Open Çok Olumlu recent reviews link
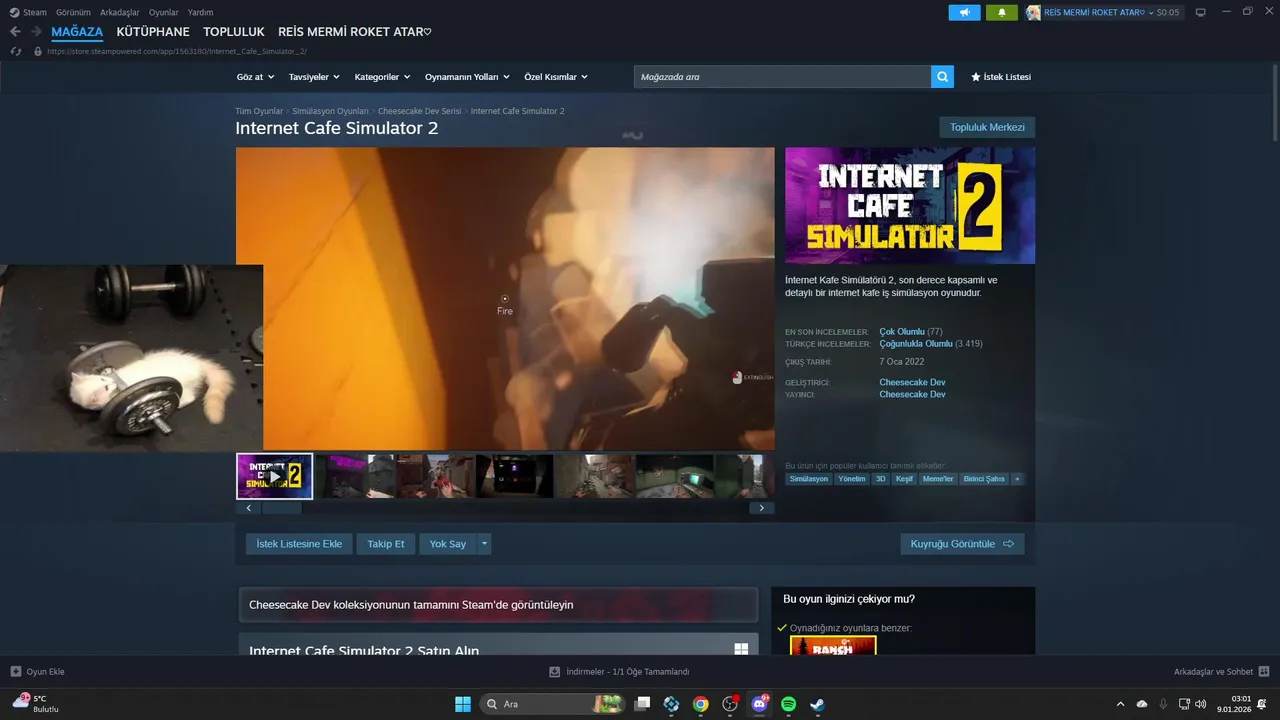 tap(902, 331)
